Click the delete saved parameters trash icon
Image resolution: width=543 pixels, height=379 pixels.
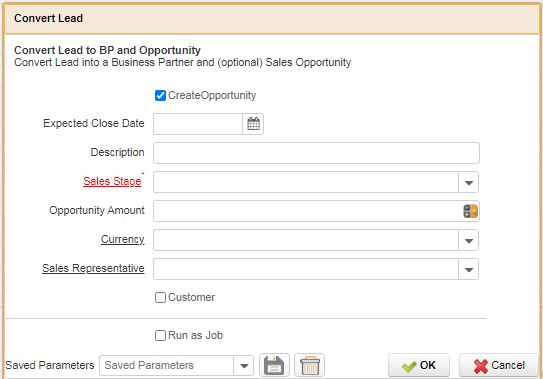pos(310,365)
